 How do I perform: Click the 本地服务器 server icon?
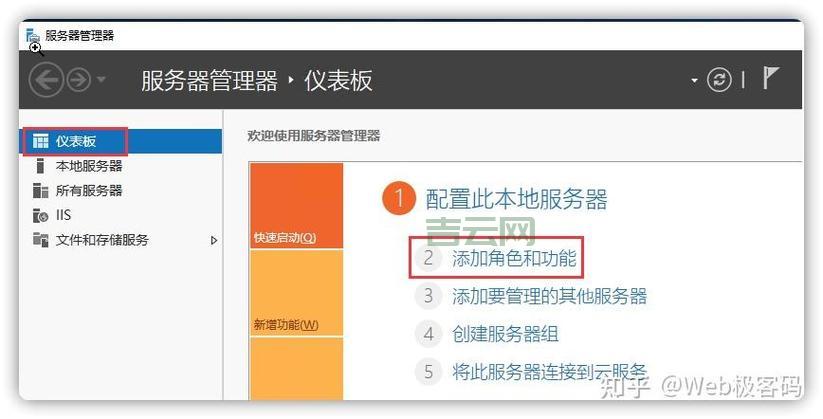click(x=40, y=166)
